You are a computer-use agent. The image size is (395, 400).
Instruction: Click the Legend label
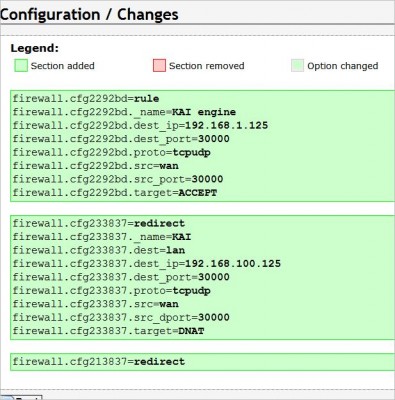click(35, 48)
